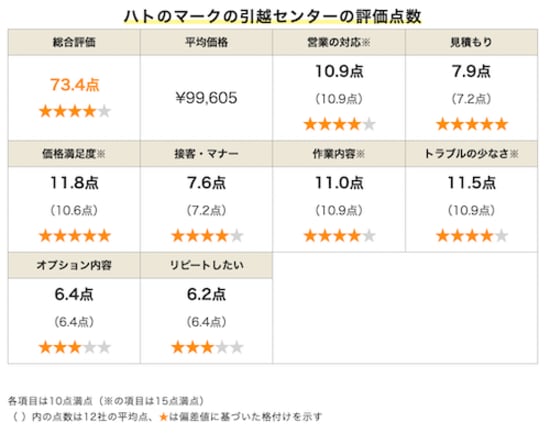Screen dimensions: 550x433
Task: Click the ¥99,605 average price value
Action: (207, 98)
